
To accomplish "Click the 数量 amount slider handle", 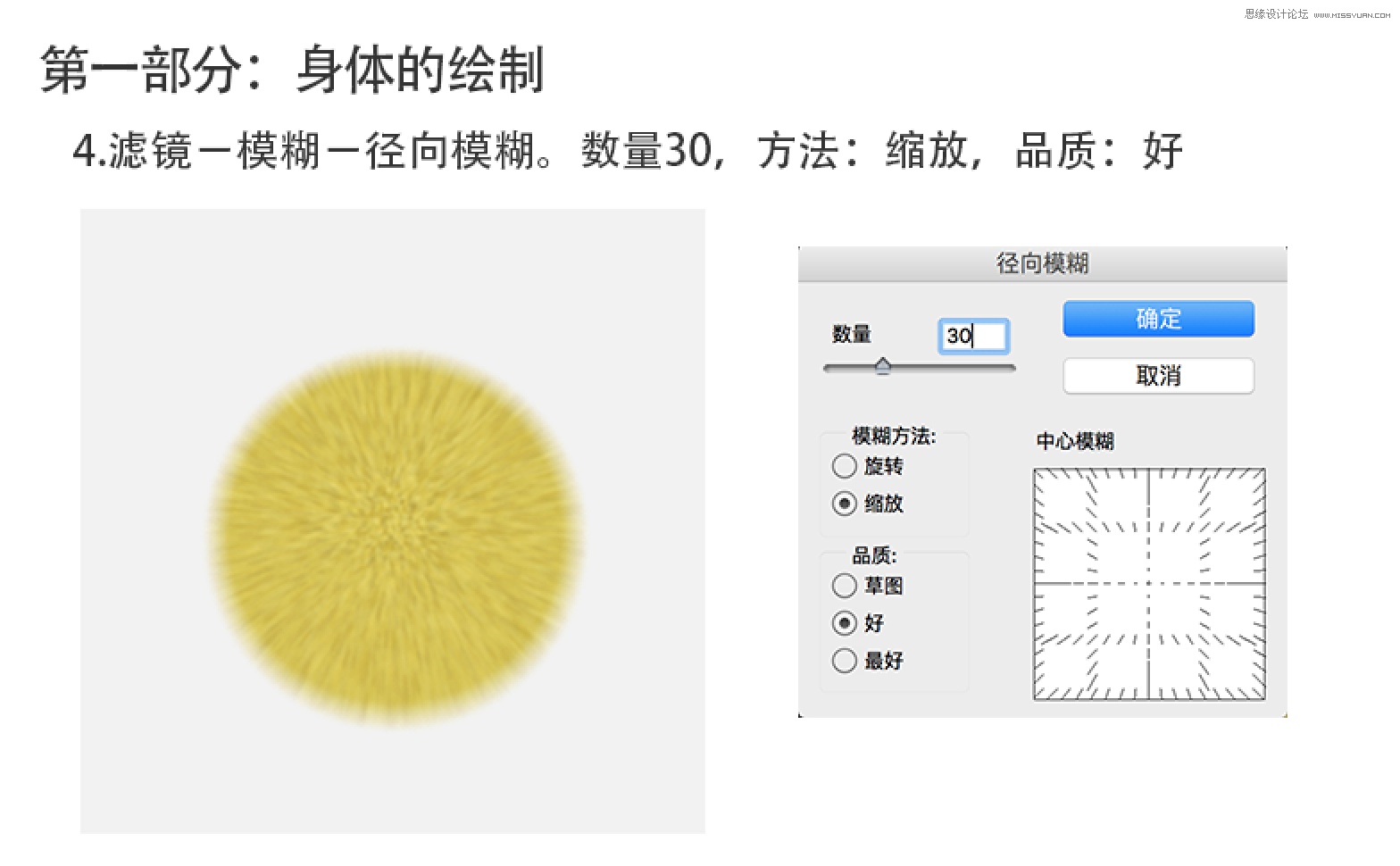I will (x=883, y=366).
